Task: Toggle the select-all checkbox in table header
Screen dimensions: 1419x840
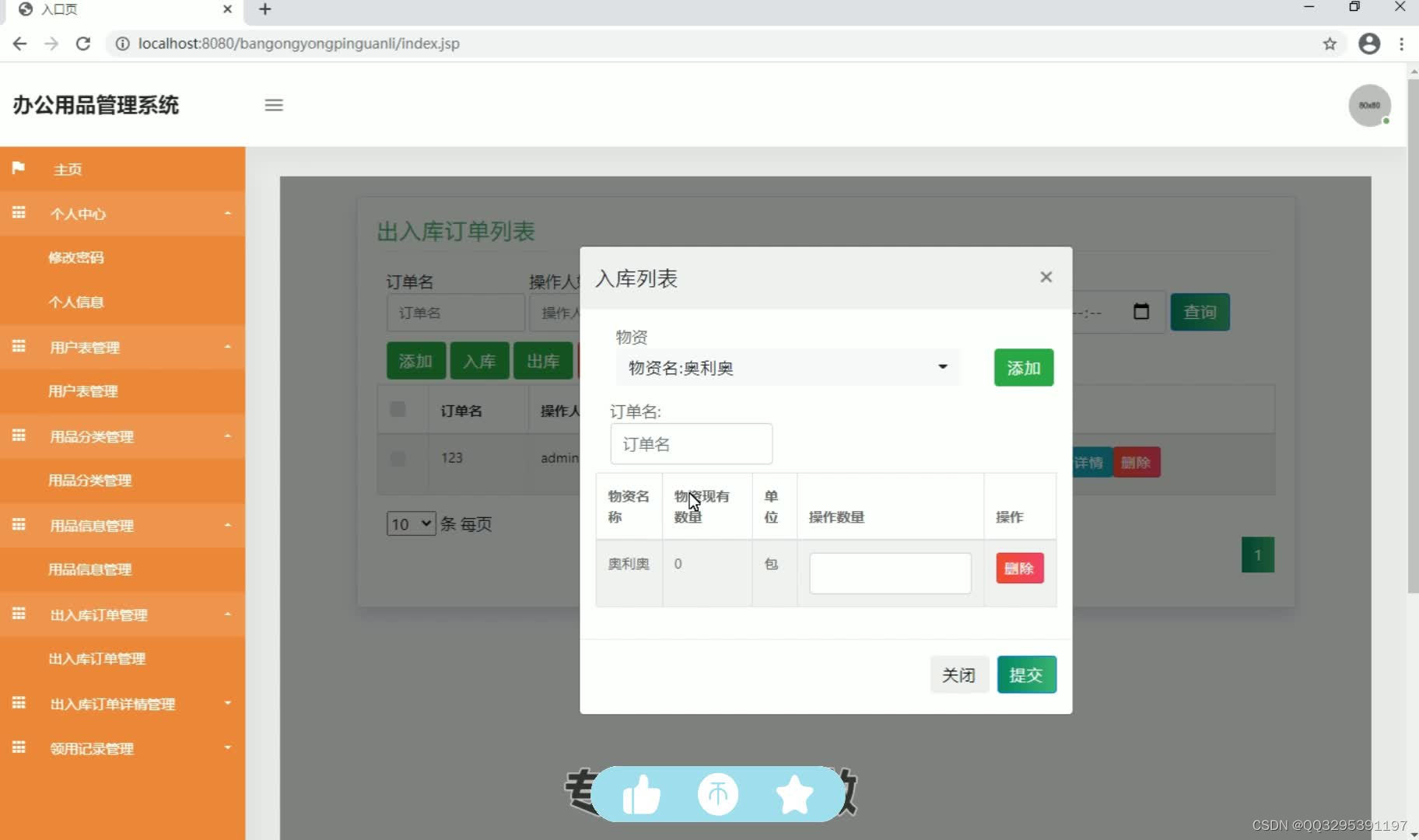Action: [x=398, y=409]
